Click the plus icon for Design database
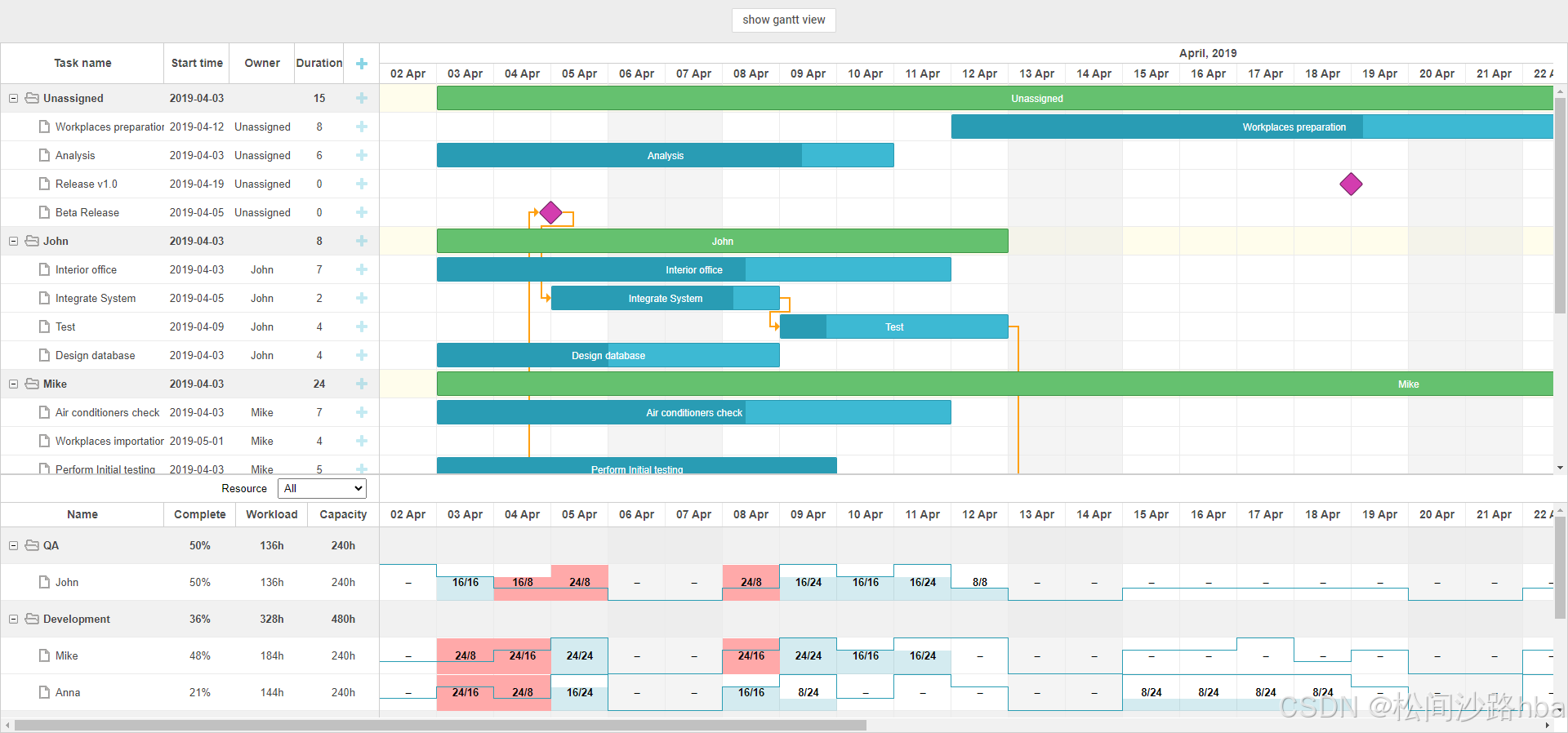 [x=362, y=355]
